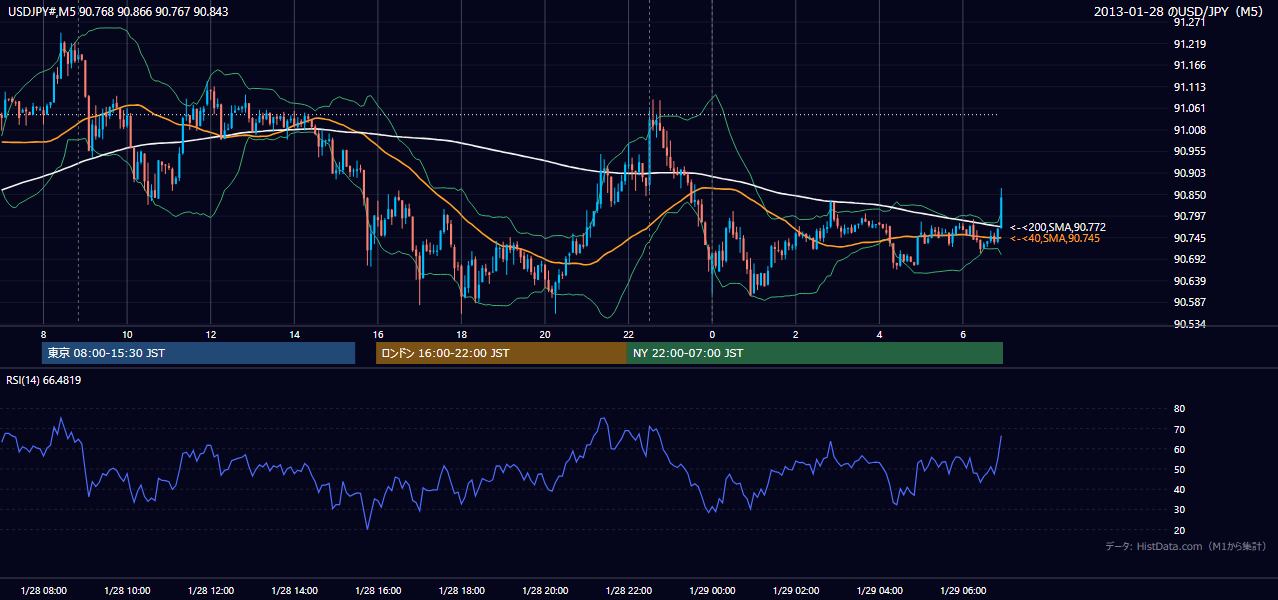Click price axis value 91.113

point(1190,87)
